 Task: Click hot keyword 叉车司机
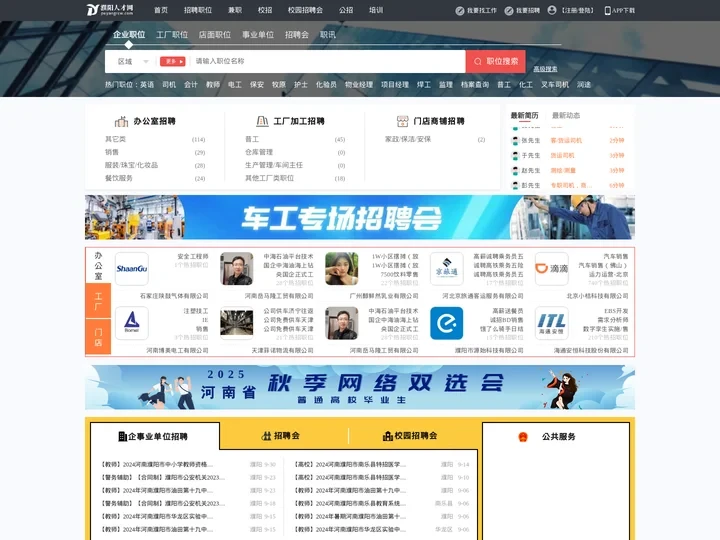point(555,84)
